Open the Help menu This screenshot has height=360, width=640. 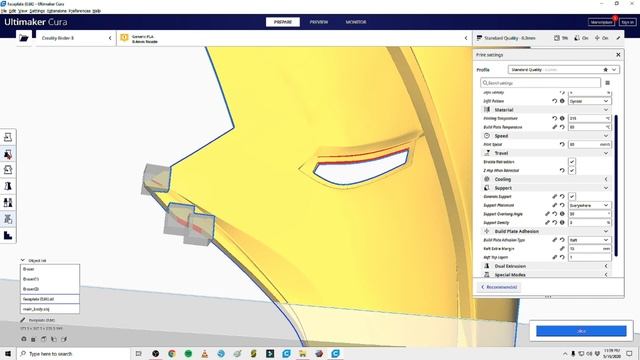click(97, 11)
